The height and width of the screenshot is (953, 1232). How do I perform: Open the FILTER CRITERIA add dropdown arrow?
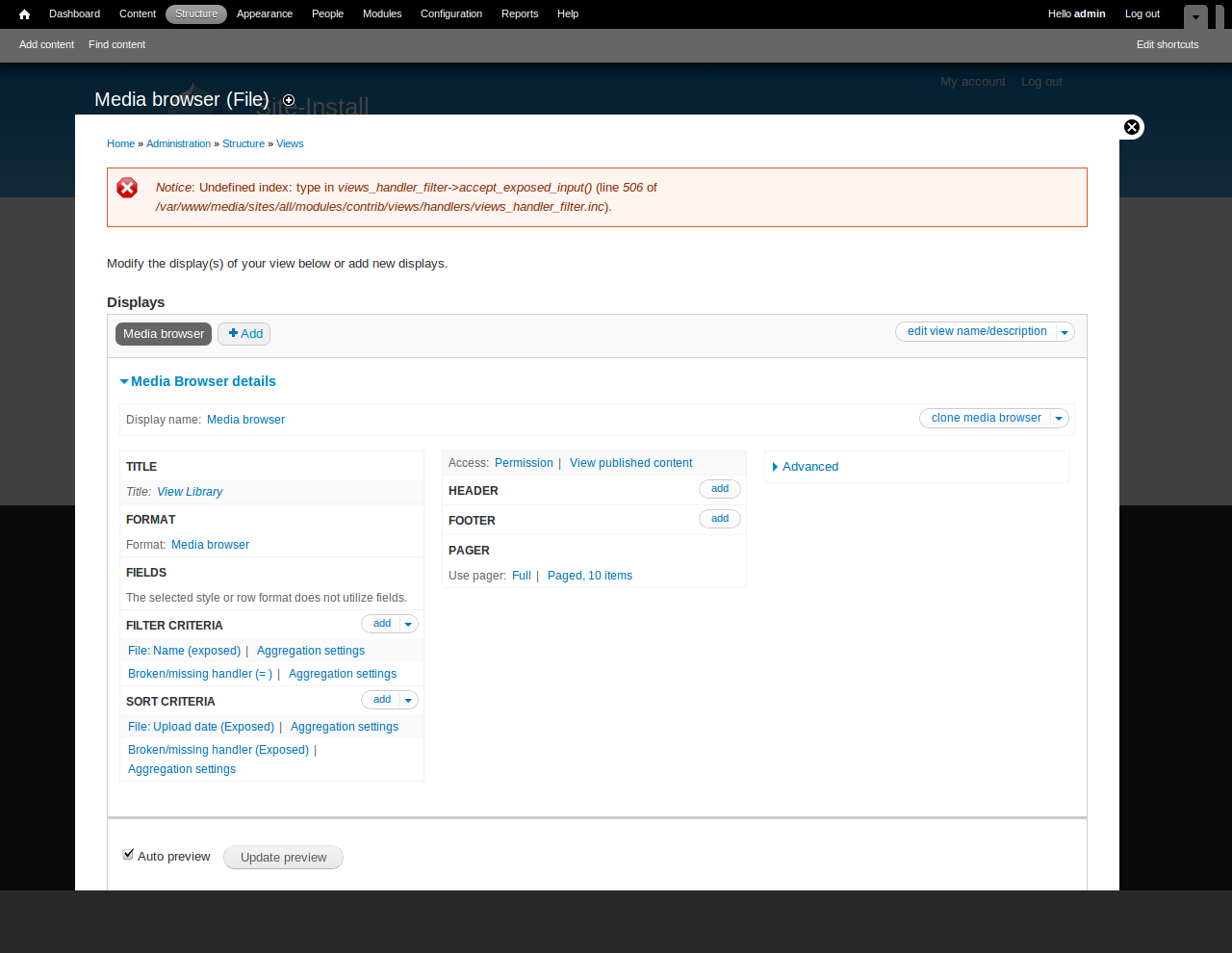pos(408,623)
